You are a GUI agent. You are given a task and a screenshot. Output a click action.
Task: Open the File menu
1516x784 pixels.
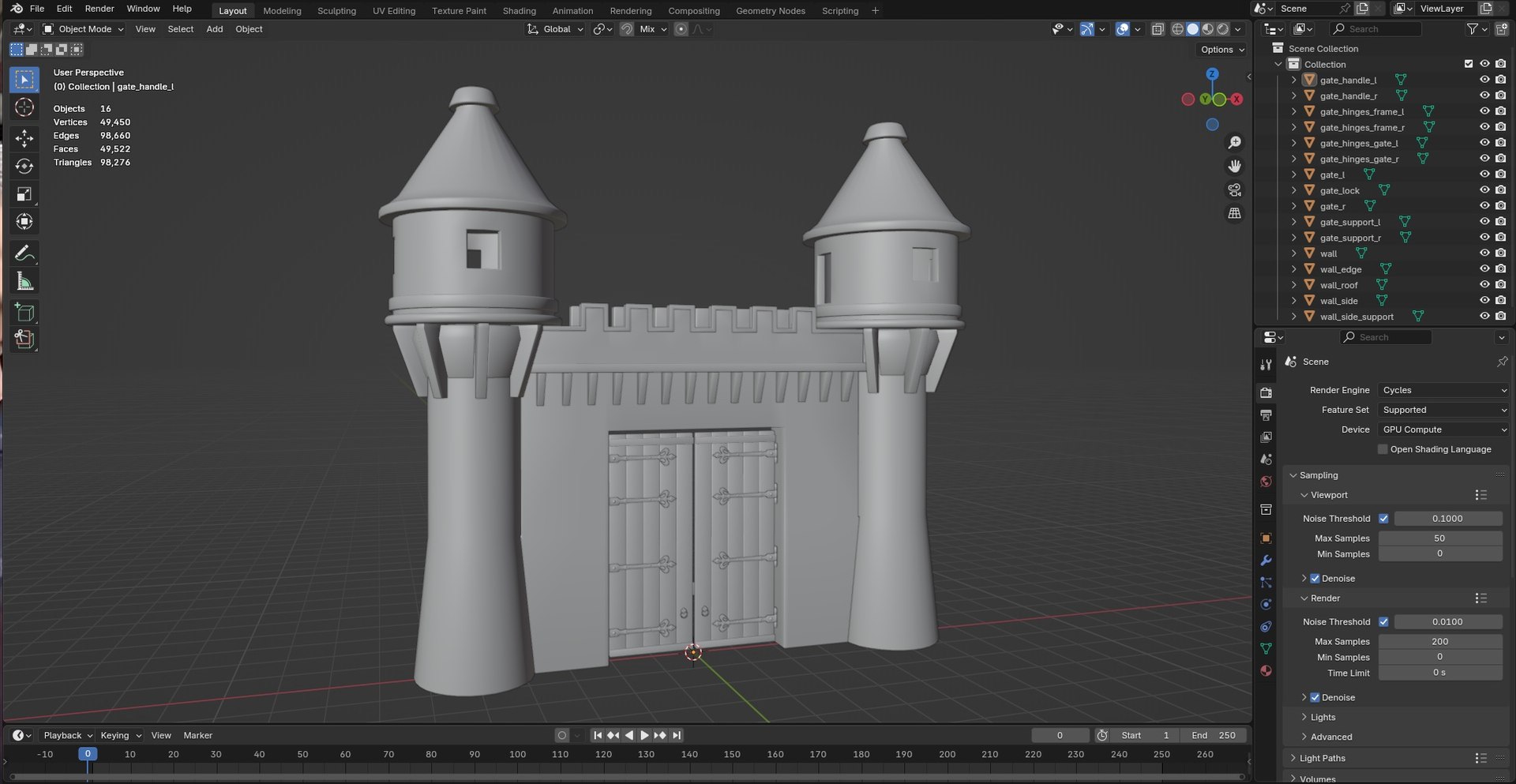click(36, 9)
